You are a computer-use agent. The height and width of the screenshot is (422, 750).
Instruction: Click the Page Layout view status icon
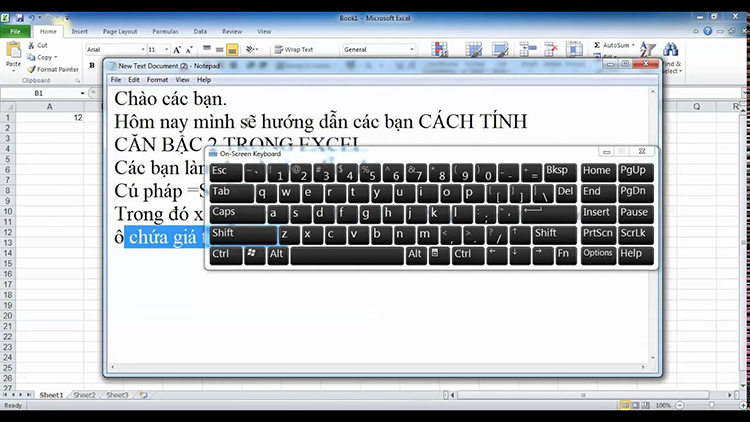(x=635, y=405)
